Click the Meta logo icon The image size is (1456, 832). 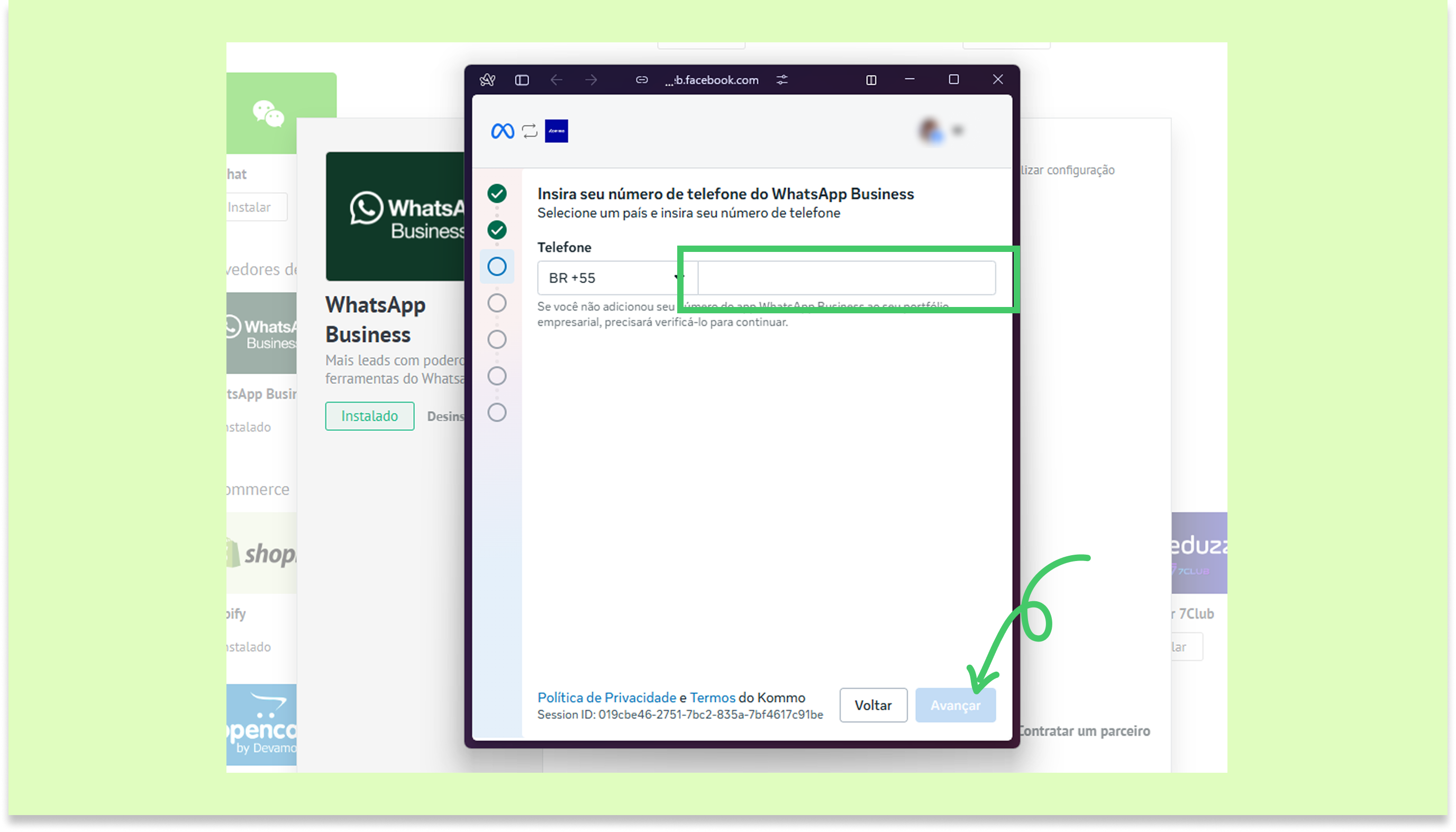tap(502, 131)
